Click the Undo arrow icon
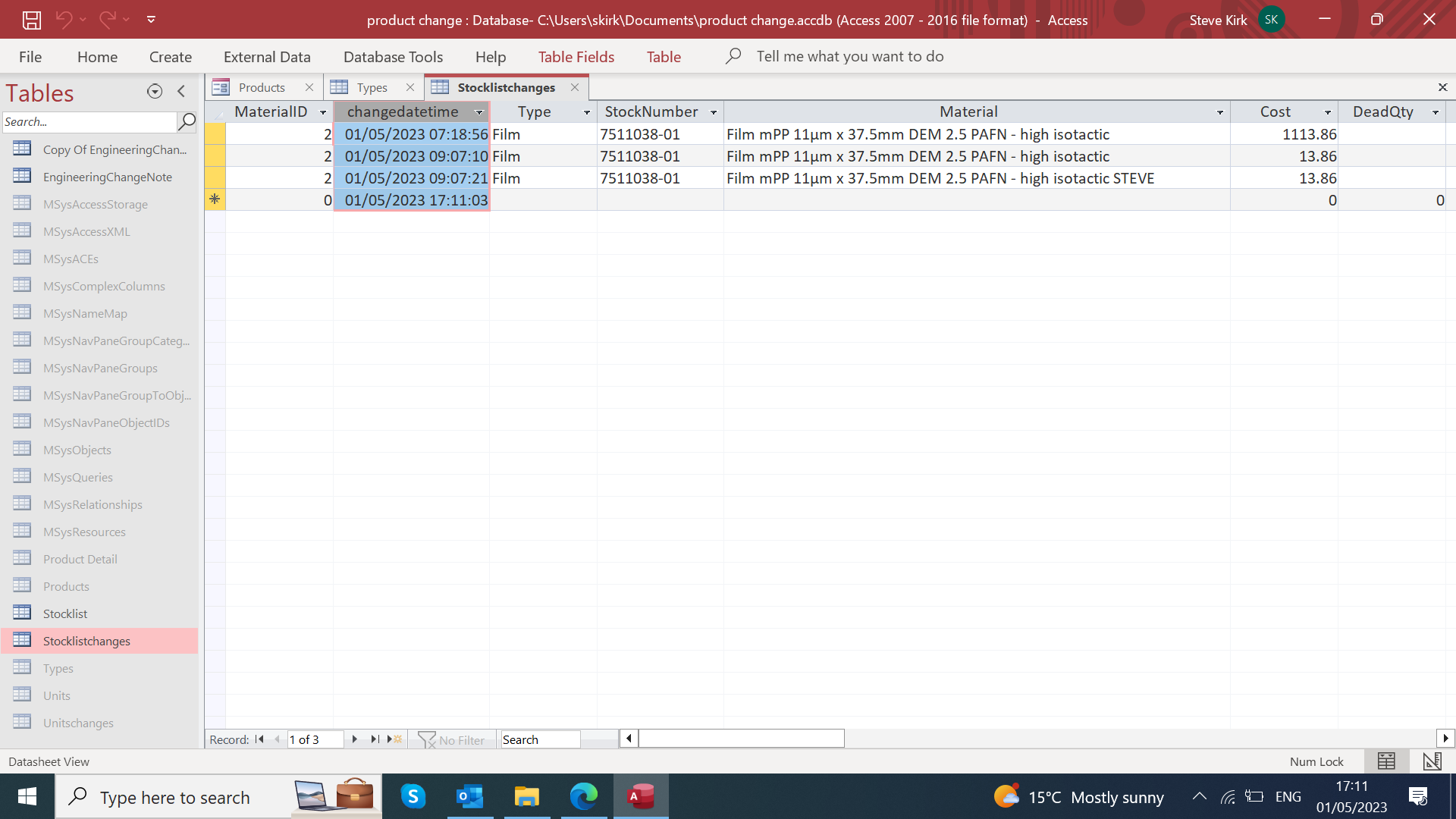 [64, 20]
